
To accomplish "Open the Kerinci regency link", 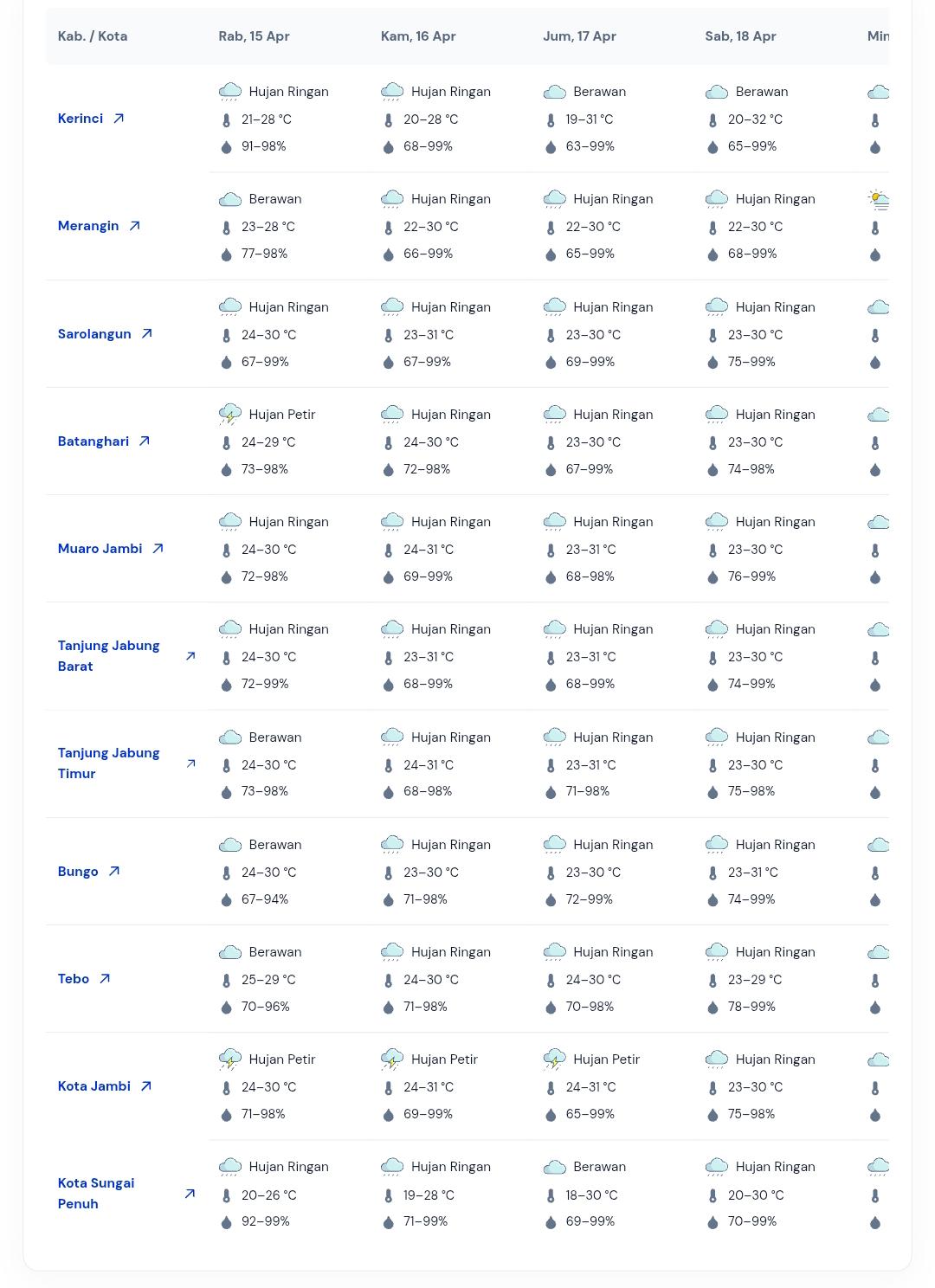I will click(x=81, y=119).
